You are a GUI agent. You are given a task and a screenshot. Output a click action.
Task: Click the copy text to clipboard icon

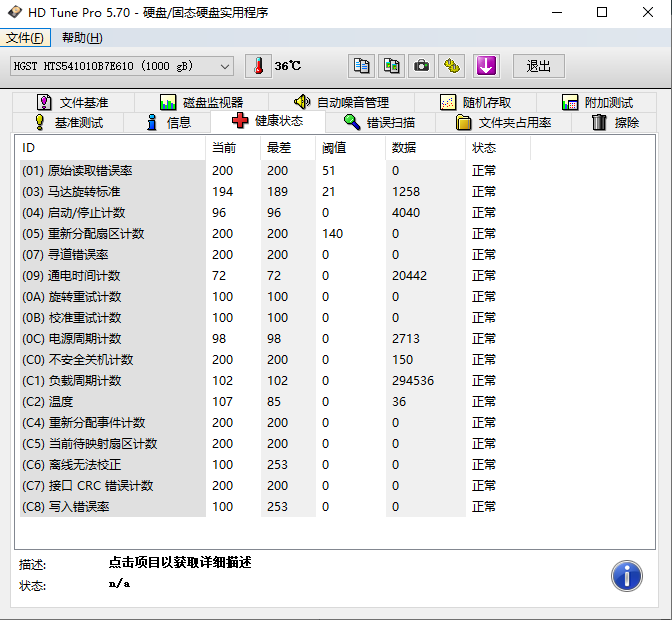pyautogui.click(x=361, y=66)
